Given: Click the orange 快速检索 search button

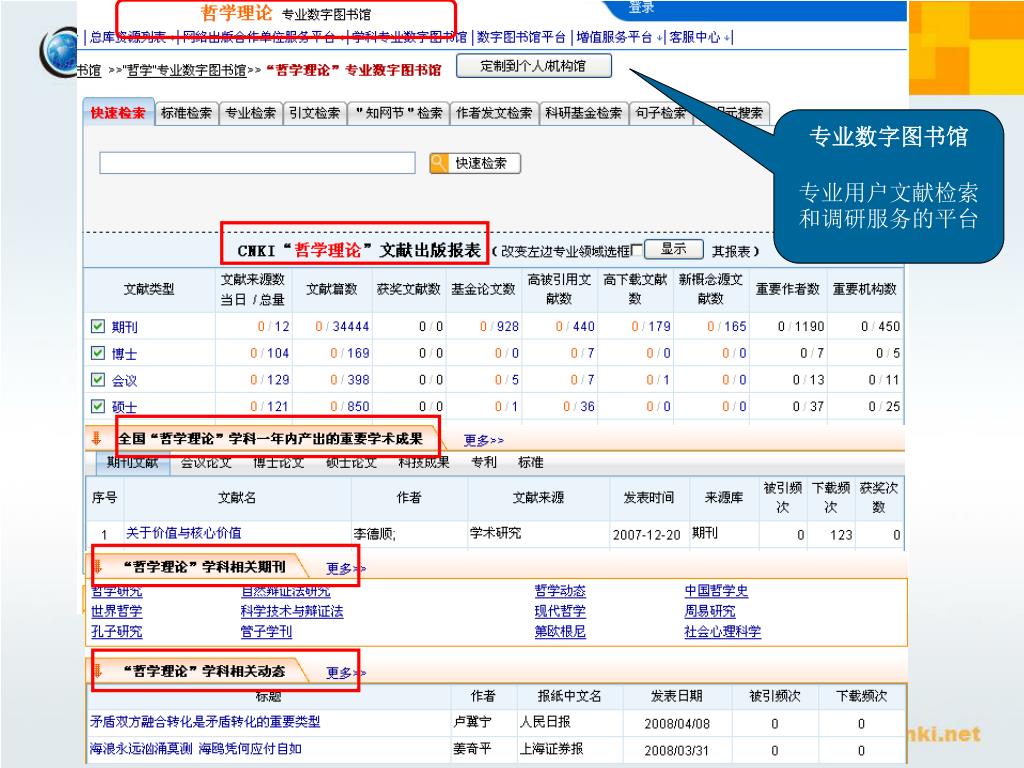Looking at the screenshot, I should (475, 163).
